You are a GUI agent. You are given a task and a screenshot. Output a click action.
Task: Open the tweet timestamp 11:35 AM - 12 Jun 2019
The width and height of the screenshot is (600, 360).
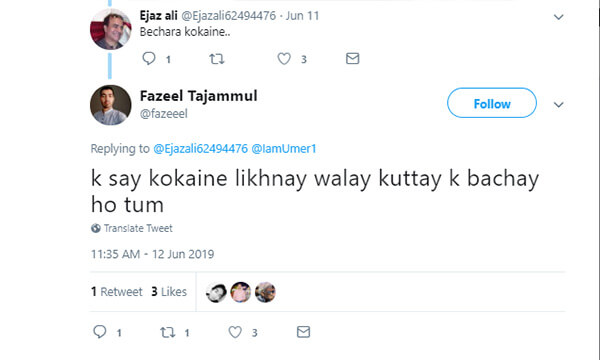click(x=152, y=254)
